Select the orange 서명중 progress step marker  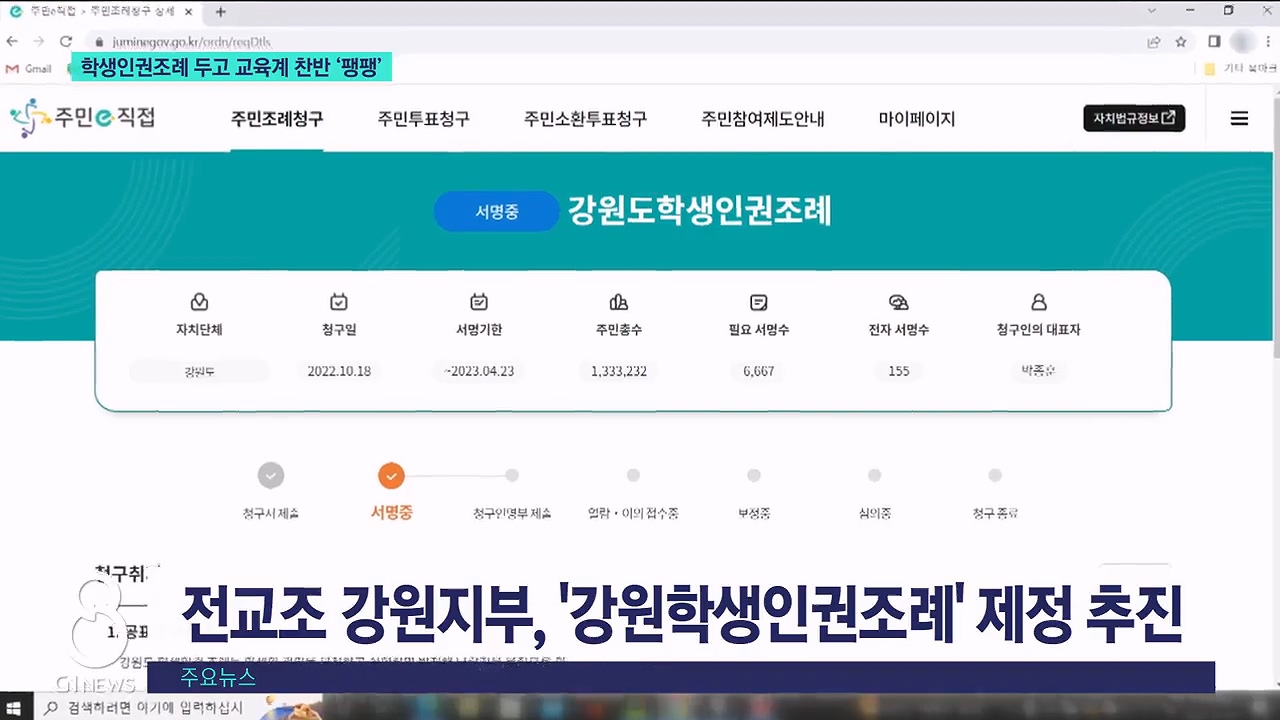pos(391,475)
